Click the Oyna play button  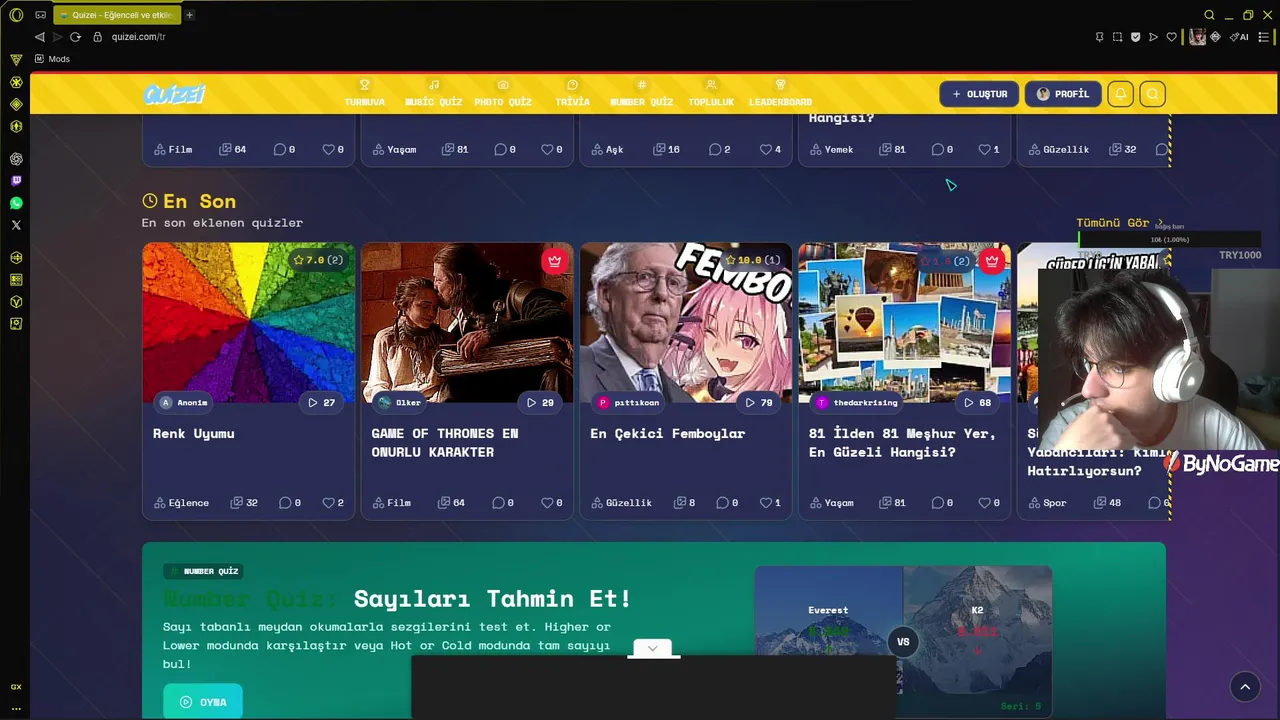click(202, 702)
